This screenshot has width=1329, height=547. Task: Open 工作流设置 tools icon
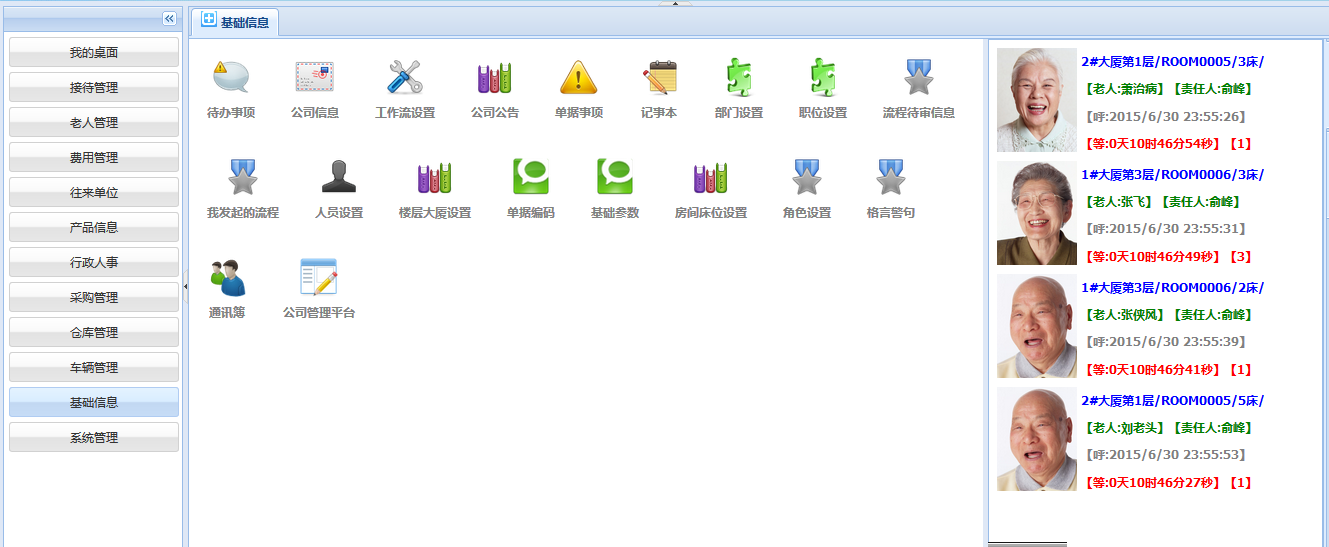(x=405, y=77)
